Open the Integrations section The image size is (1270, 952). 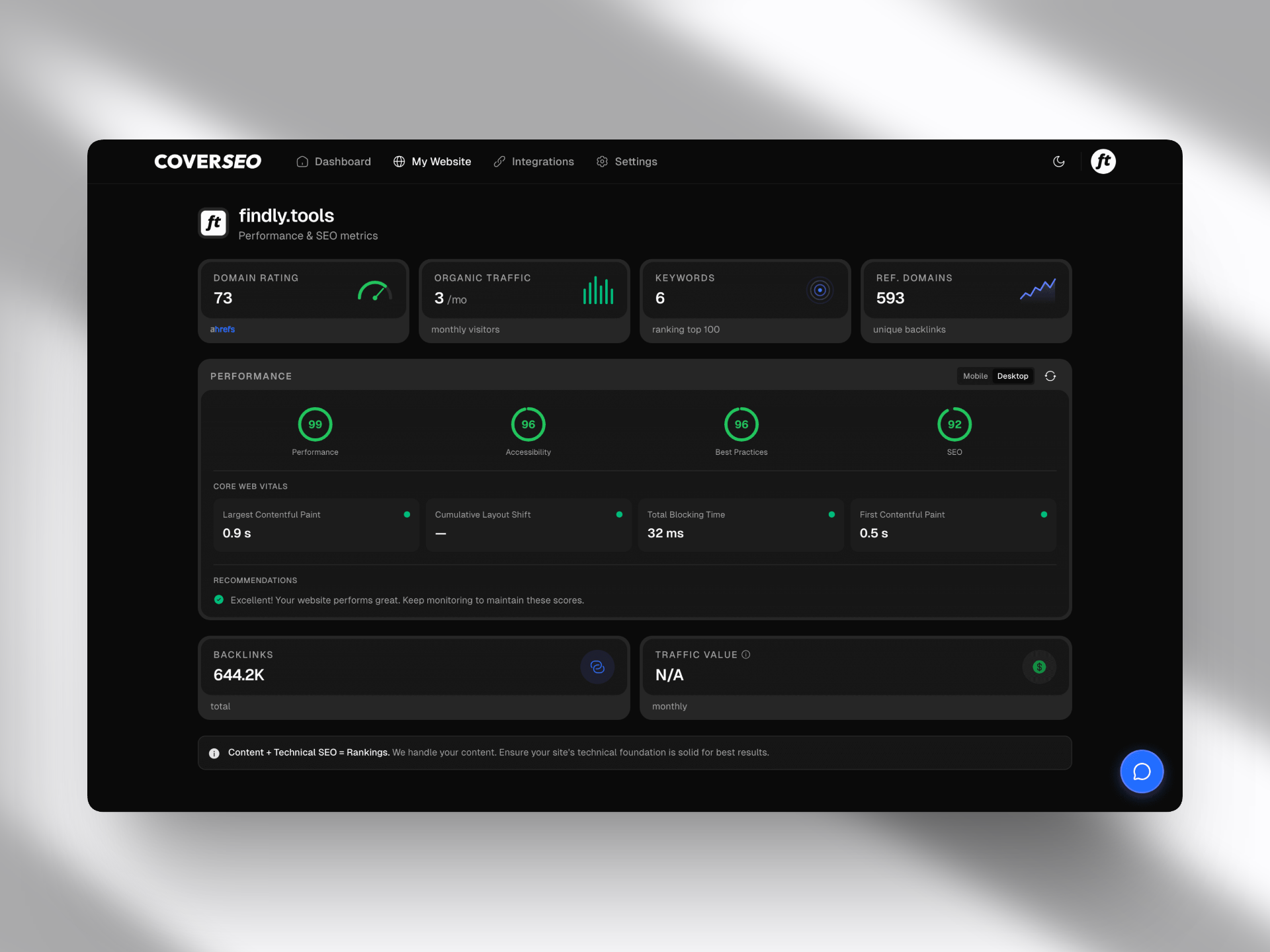coord(542,161)
